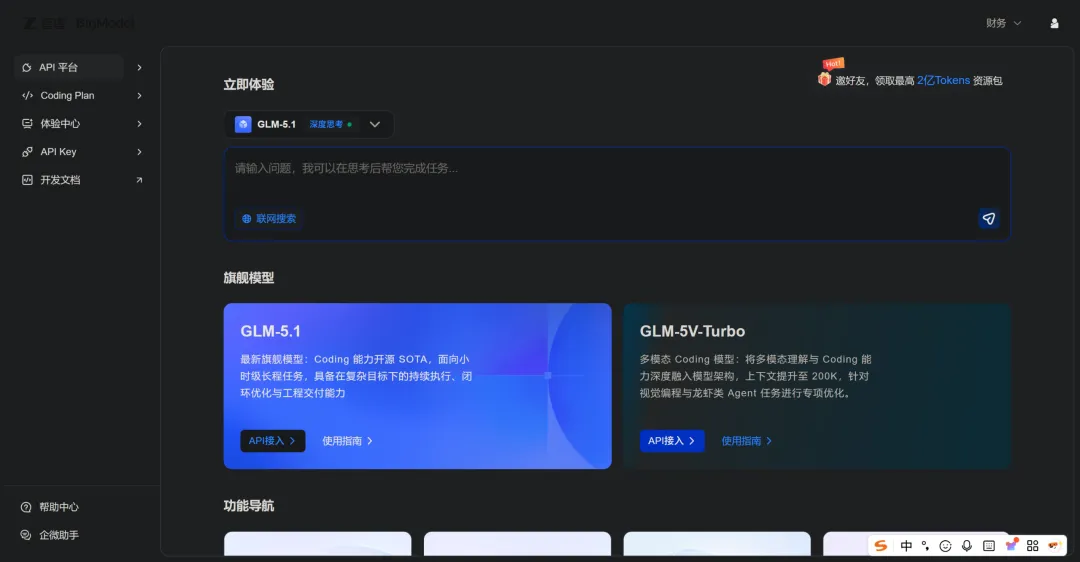Switch the 中 Chinese input mode indicator
1080x562 pixels.
point(906,545)
